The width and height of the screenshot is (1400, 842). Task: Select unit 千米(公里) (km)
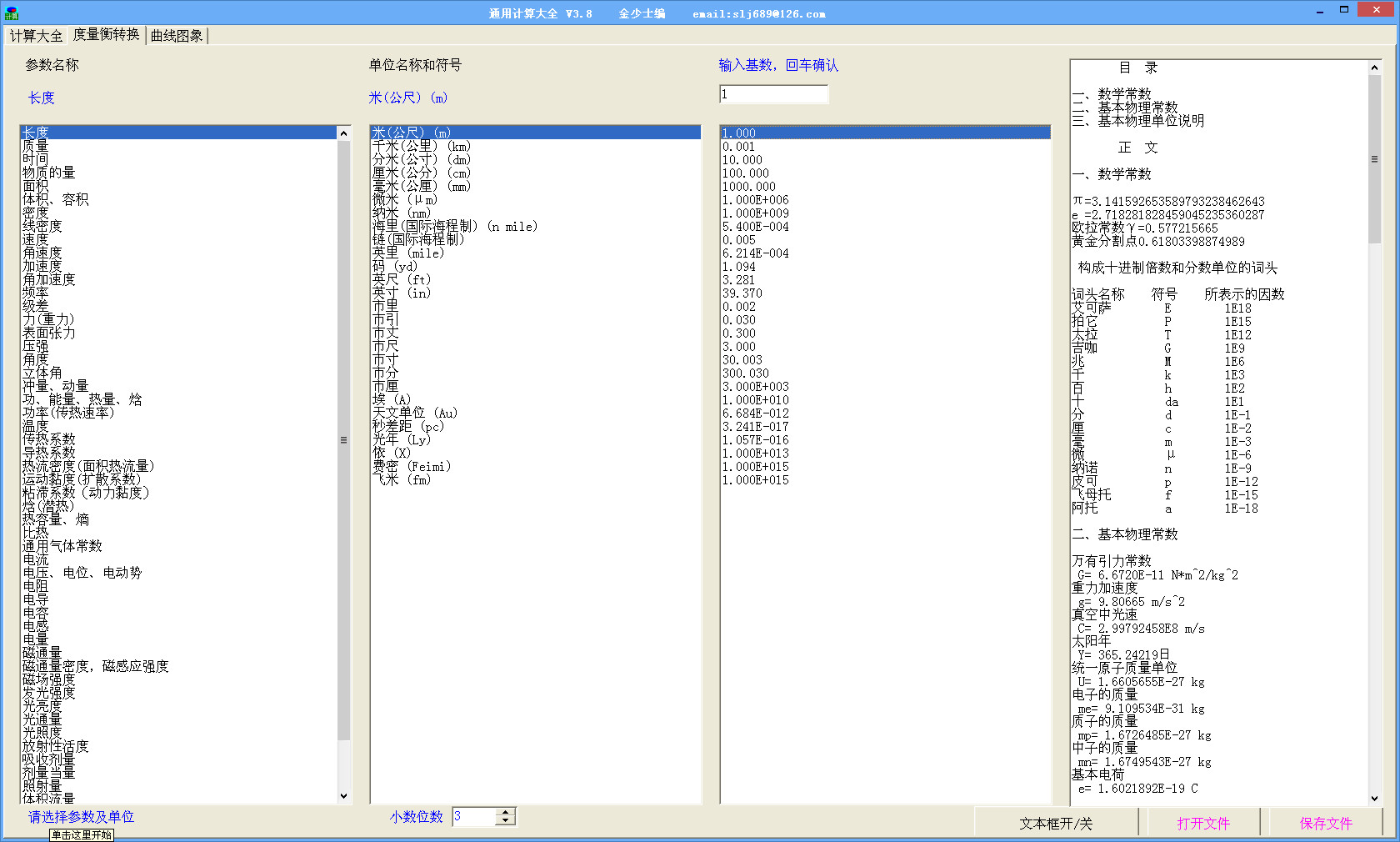tap(536, 146)
